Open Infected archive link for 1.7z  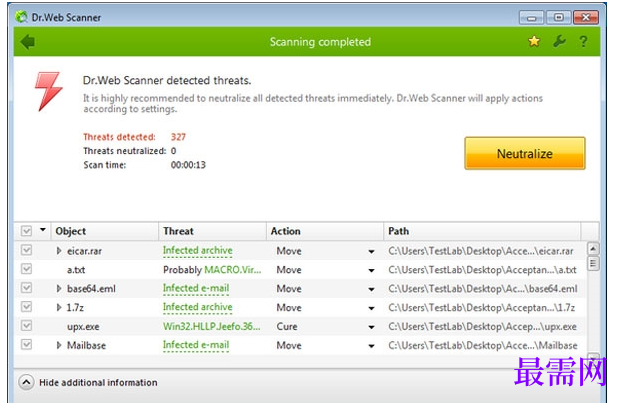(198, 307)
